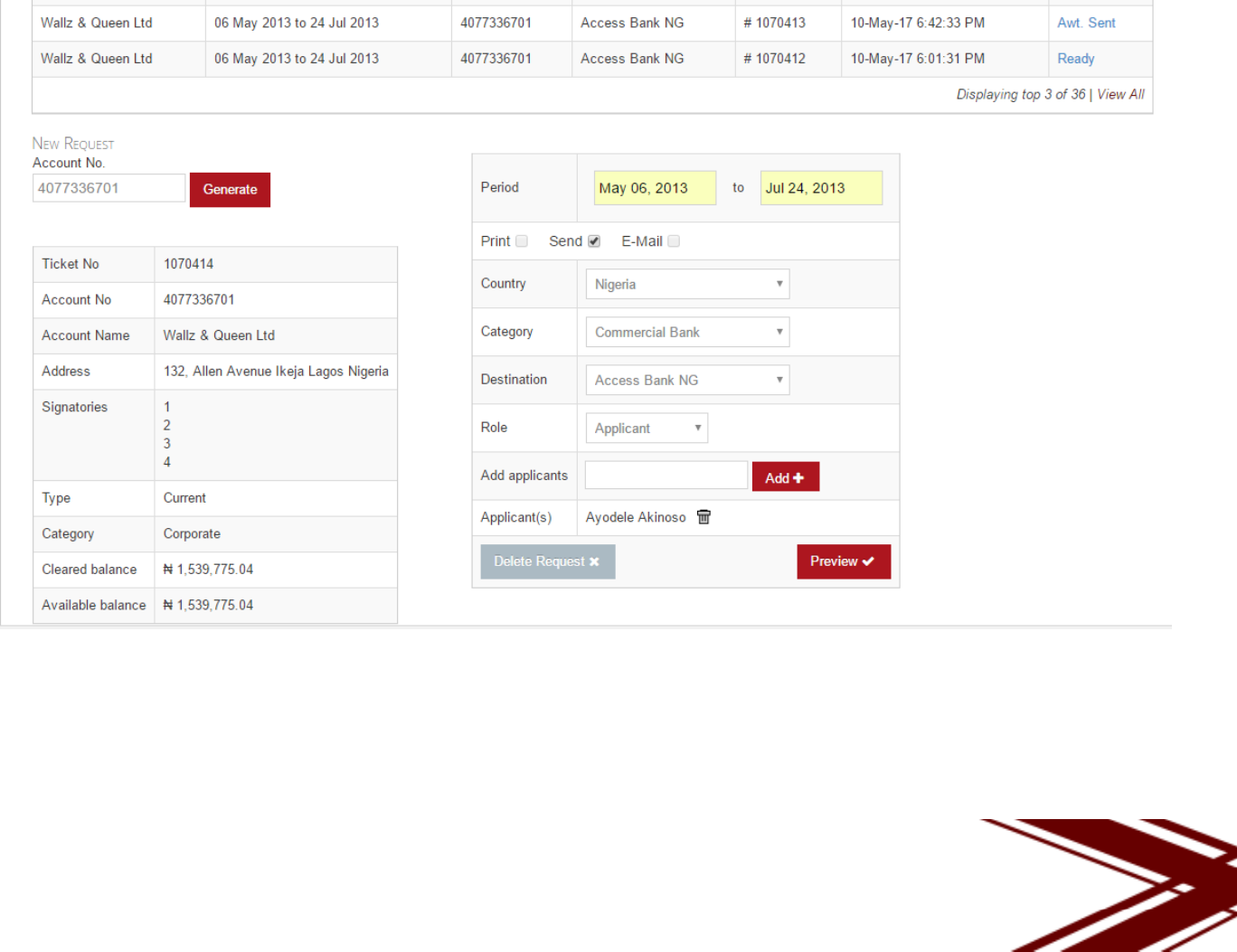
Task: Click the Account No. input field
Action: pos(109,188)
